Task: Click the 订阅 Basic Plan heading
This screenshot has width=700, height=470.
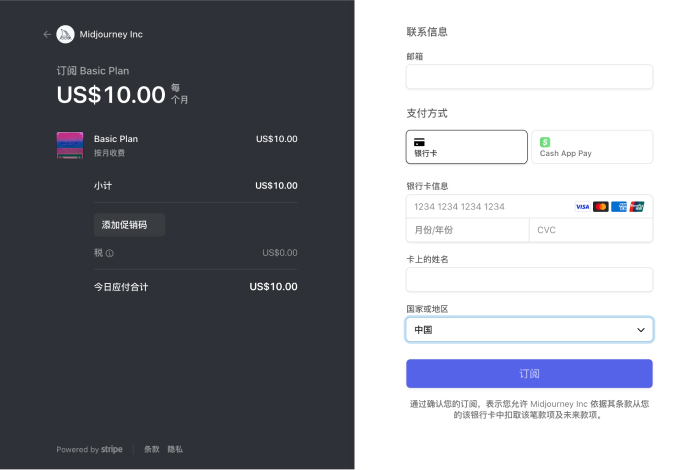Action: pos(93,71)
